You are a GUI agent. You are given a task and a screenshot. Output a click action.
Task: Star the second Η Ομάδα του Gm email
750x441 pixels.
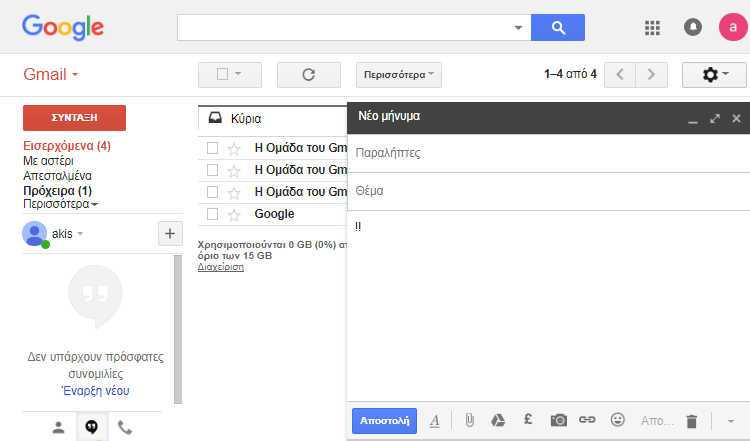pyautogui.click(x=234, y=171)
